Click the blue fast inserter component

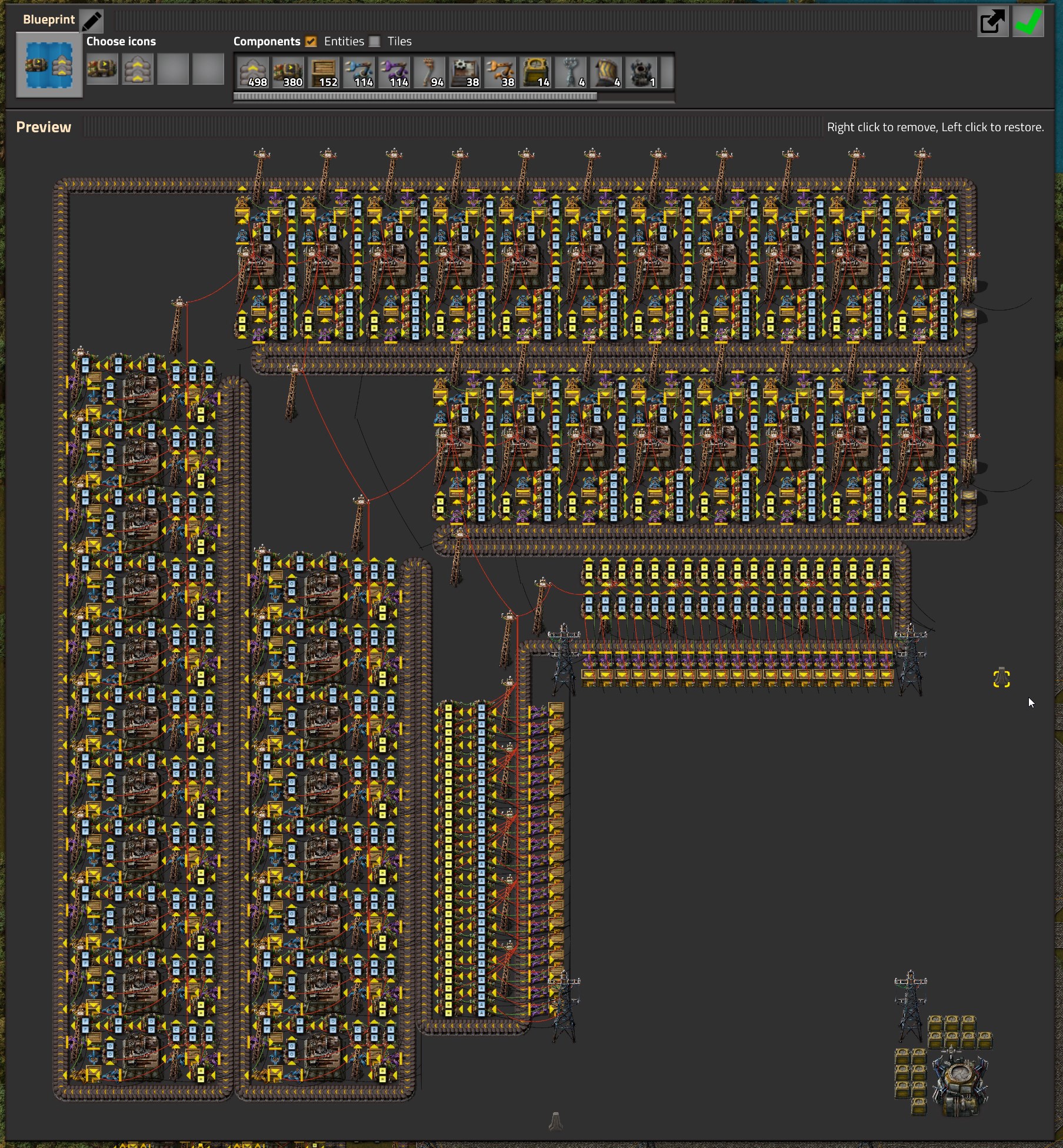[359, 72]
